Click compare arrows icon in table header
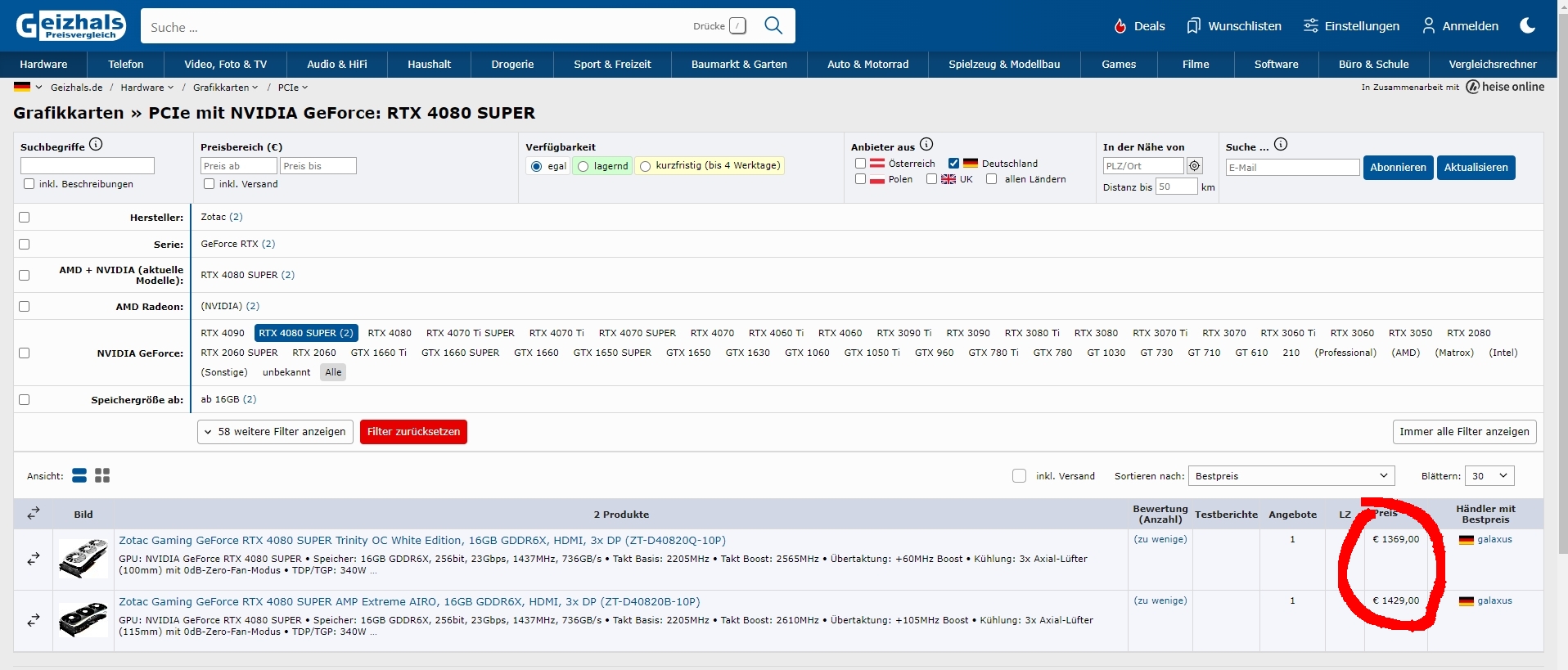Image resolution: width=1568 pixels, height=670 pixels. tap(34, 514)
